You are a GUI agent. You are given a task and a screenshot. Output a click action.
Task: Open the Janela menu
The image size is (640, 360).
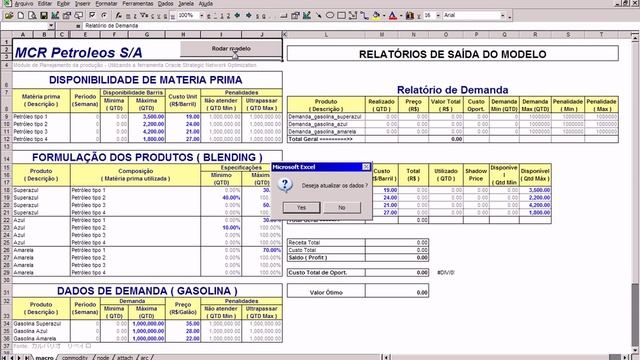[186, 3]
